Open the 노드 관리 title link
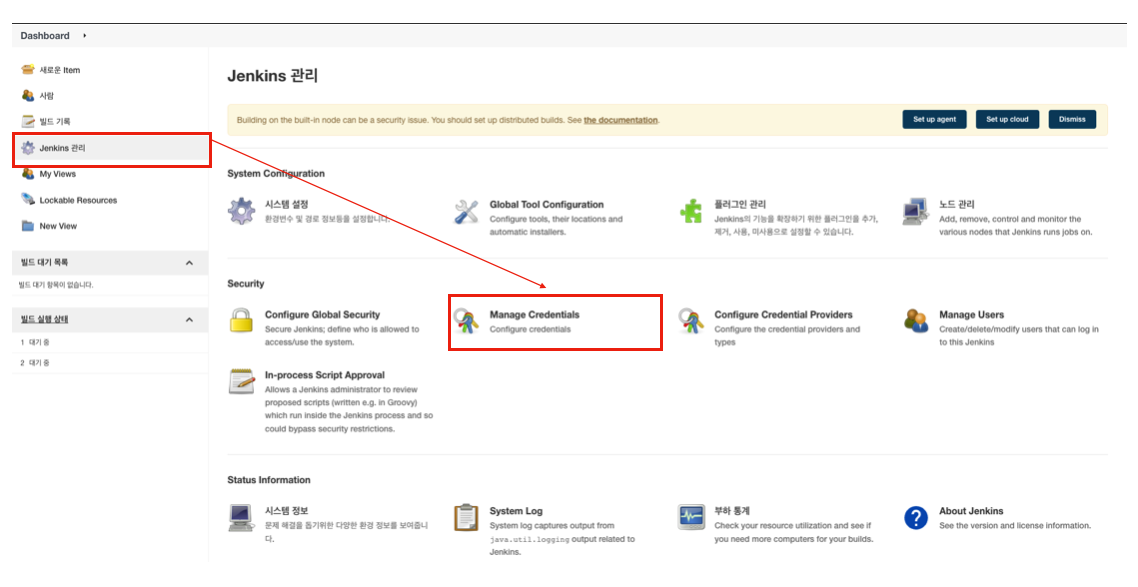The image size is (1138, 587). click(x=957, y=205)
